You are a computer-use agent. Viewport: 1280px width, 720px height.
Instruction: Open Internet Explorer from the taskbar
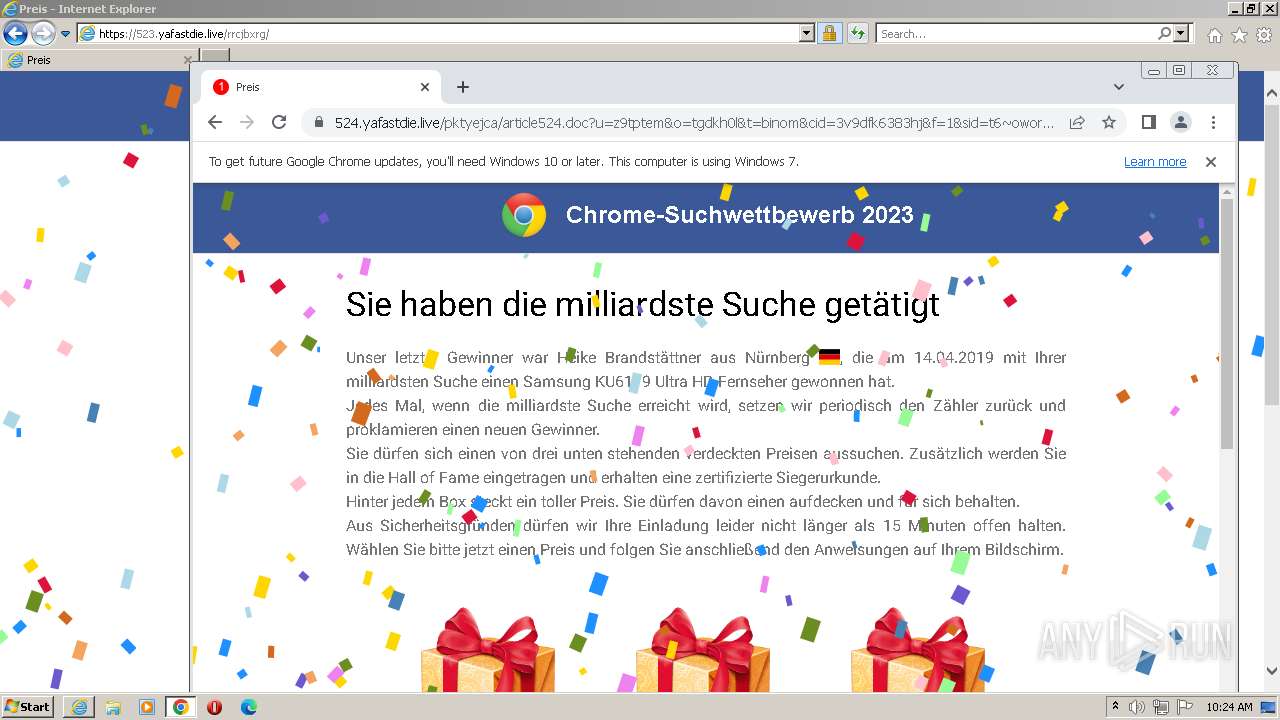tap(79, 707)
